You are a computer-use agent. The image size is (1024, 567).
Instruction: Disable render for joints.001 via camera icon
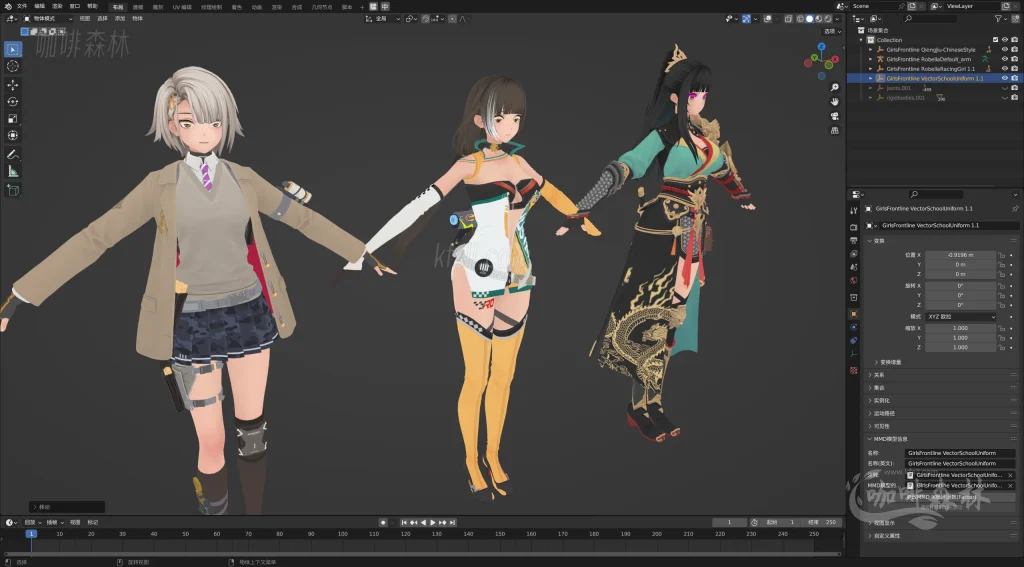click(x=1014, y=88)
